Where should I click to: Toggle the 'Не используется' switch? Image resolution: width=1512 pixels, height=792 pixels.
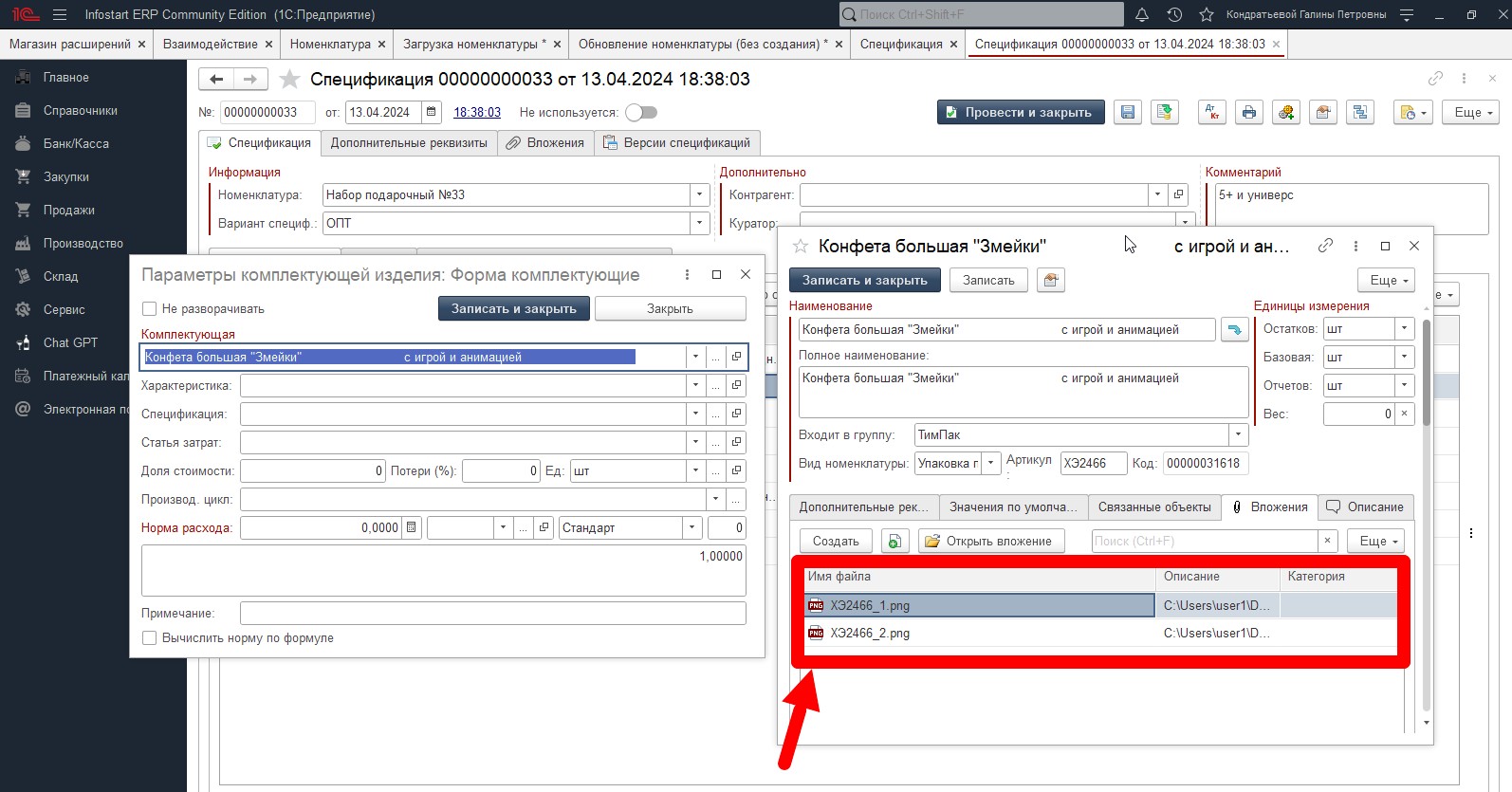point(641,112)
